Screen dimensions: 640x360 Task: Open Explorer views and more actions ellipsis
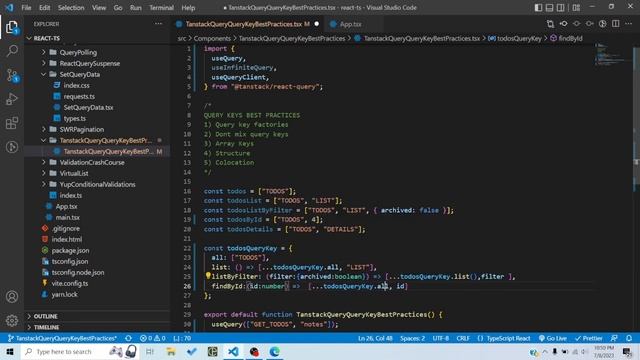pos(158,24)
